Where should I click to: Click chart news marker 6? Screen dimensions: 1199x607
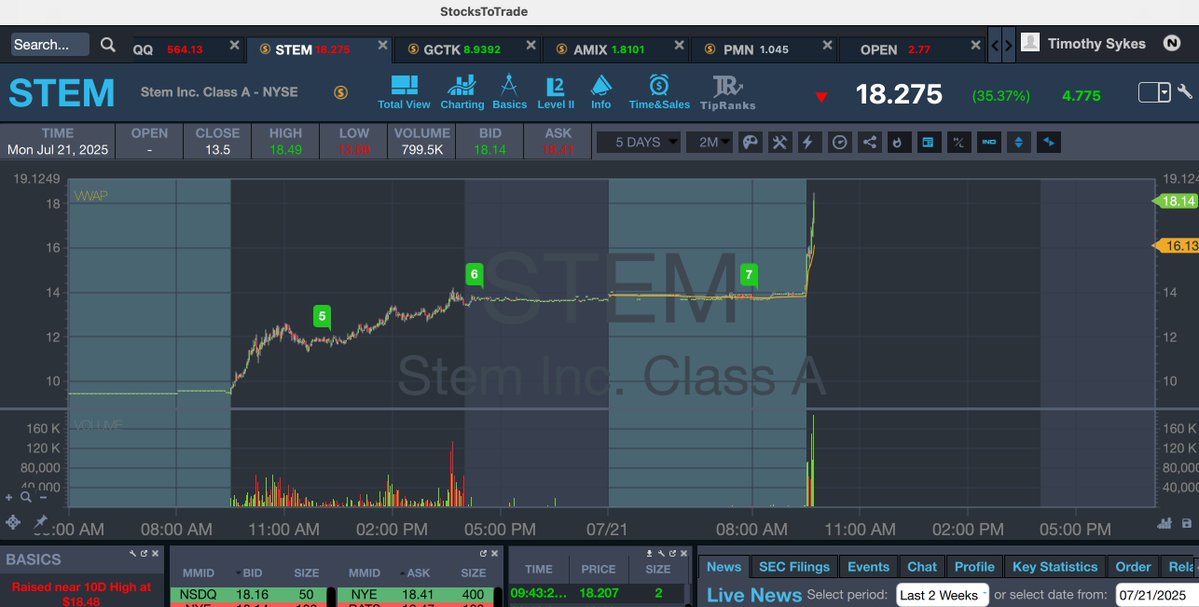pyautogui.click(x=474, y=275)
